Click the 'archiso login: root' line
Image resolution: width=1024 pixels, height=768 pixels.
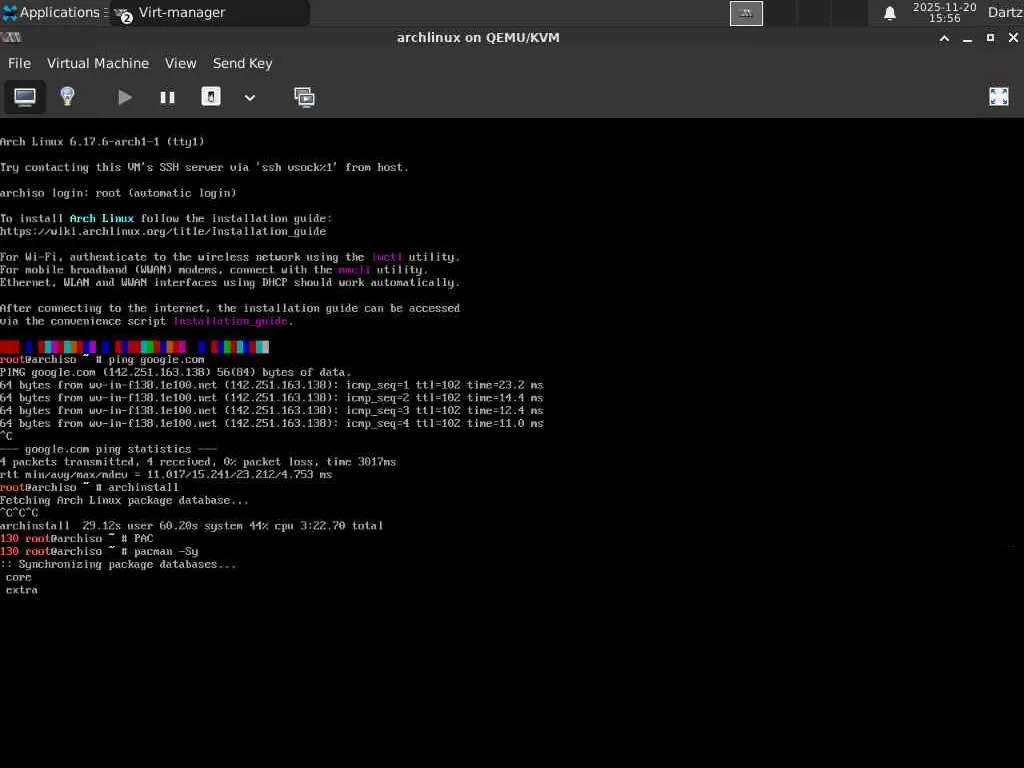pyautogui.click(x=118, y=193)
